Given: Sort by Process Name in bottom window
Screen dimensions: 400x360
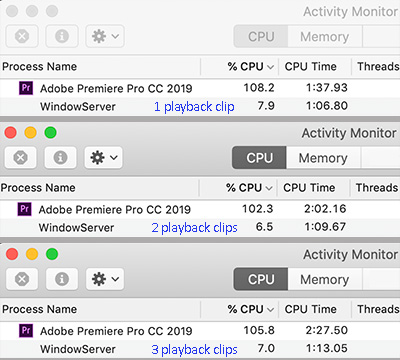Looking at the screenshot, I should point(39,309).
